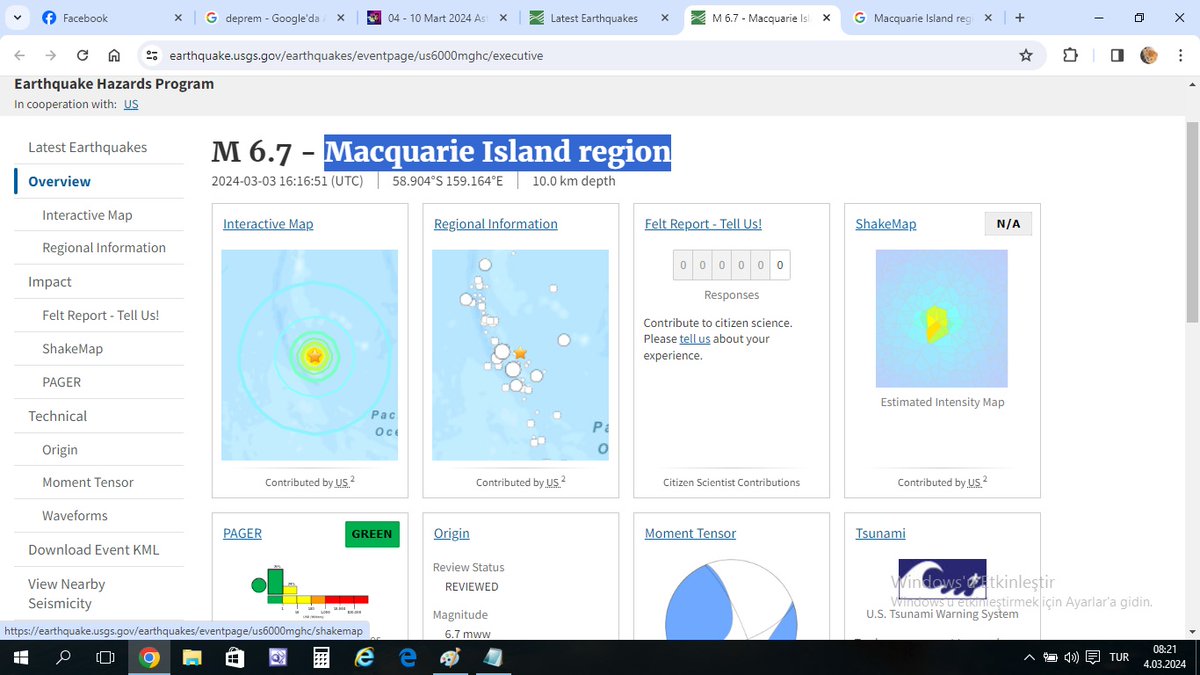Screen dimensions: 1200x675
Task: Close the Latest Earthquakes tab
Action: pyautogui.click(x=665, y=18)
